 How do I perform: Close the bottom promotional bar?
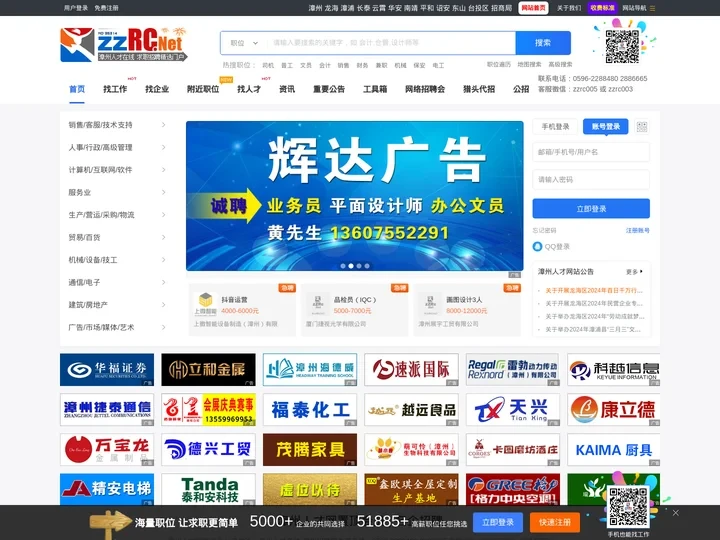675,512
